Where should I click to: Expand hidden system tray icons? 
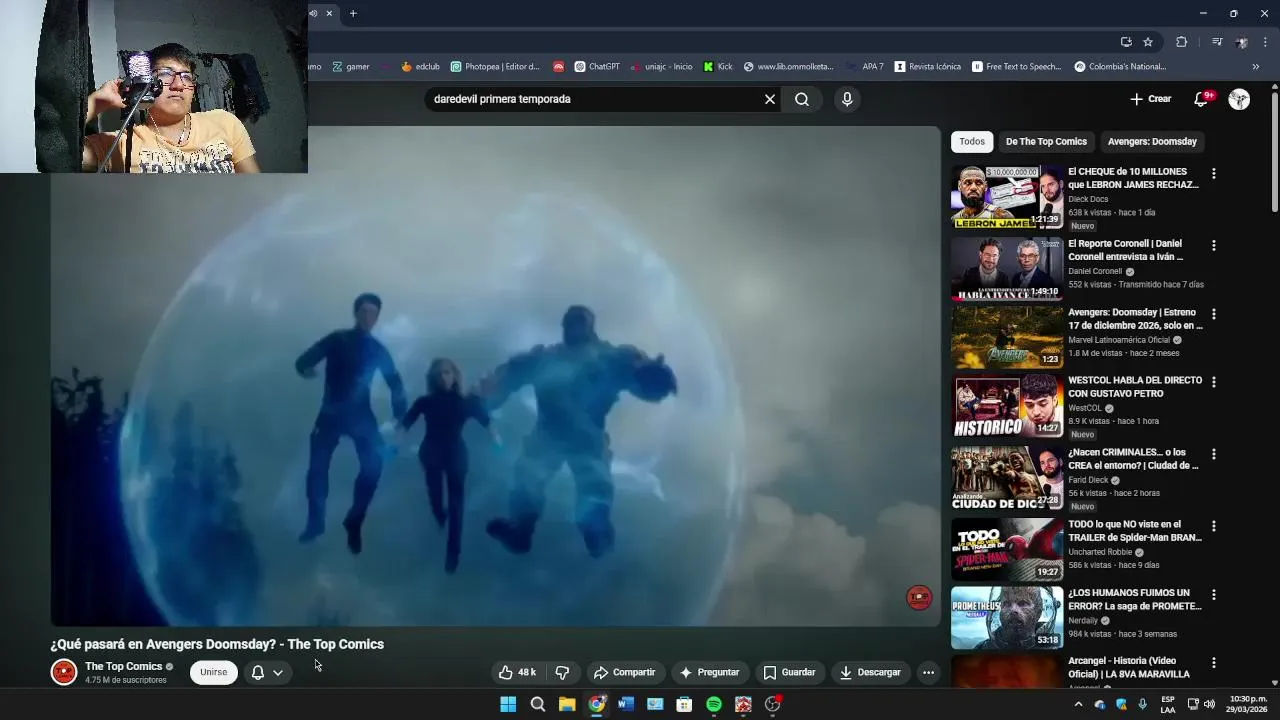point(1078,704)
